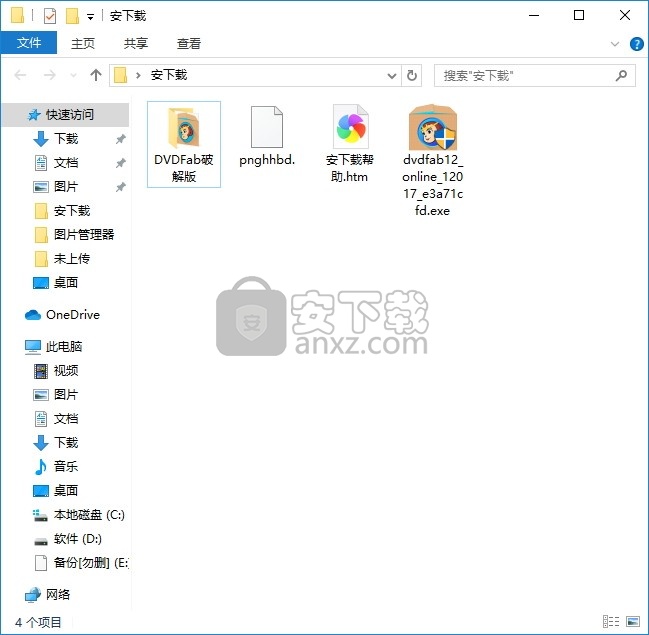
Task: Minimize the 安下载 window
Action: (x=534, y=16)
